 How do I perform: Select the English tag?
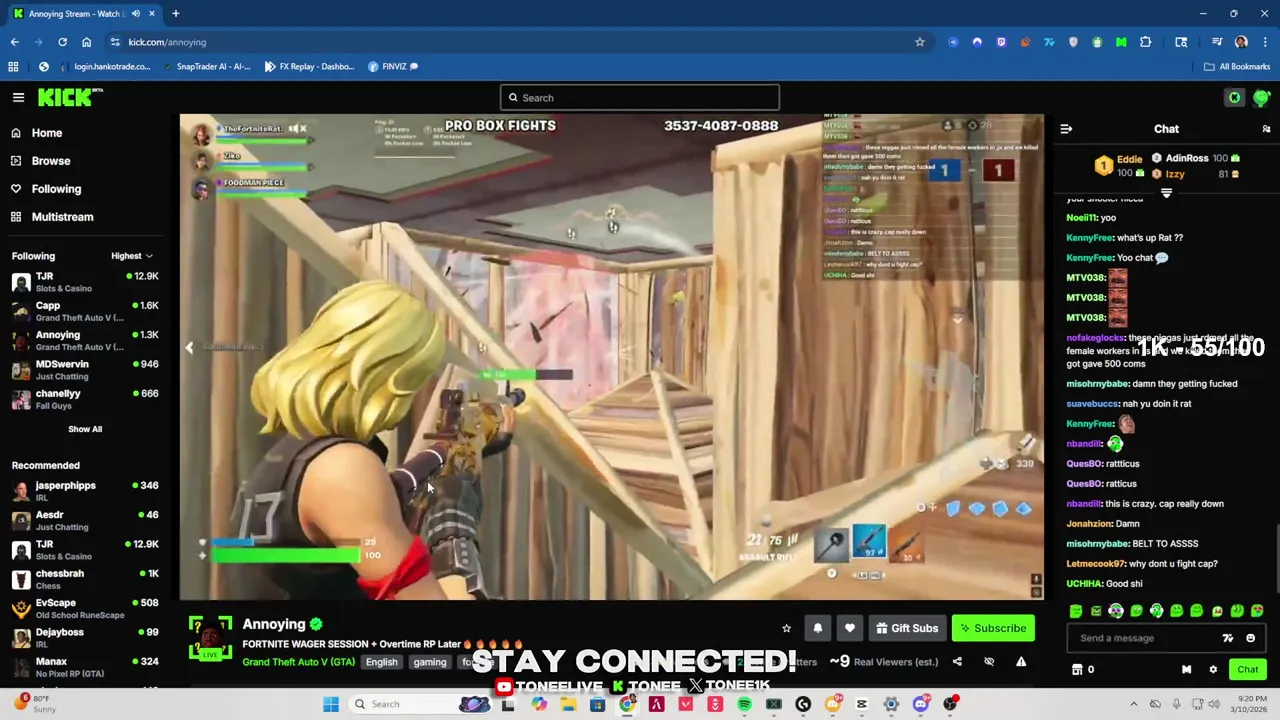click(x=381, y=662)
